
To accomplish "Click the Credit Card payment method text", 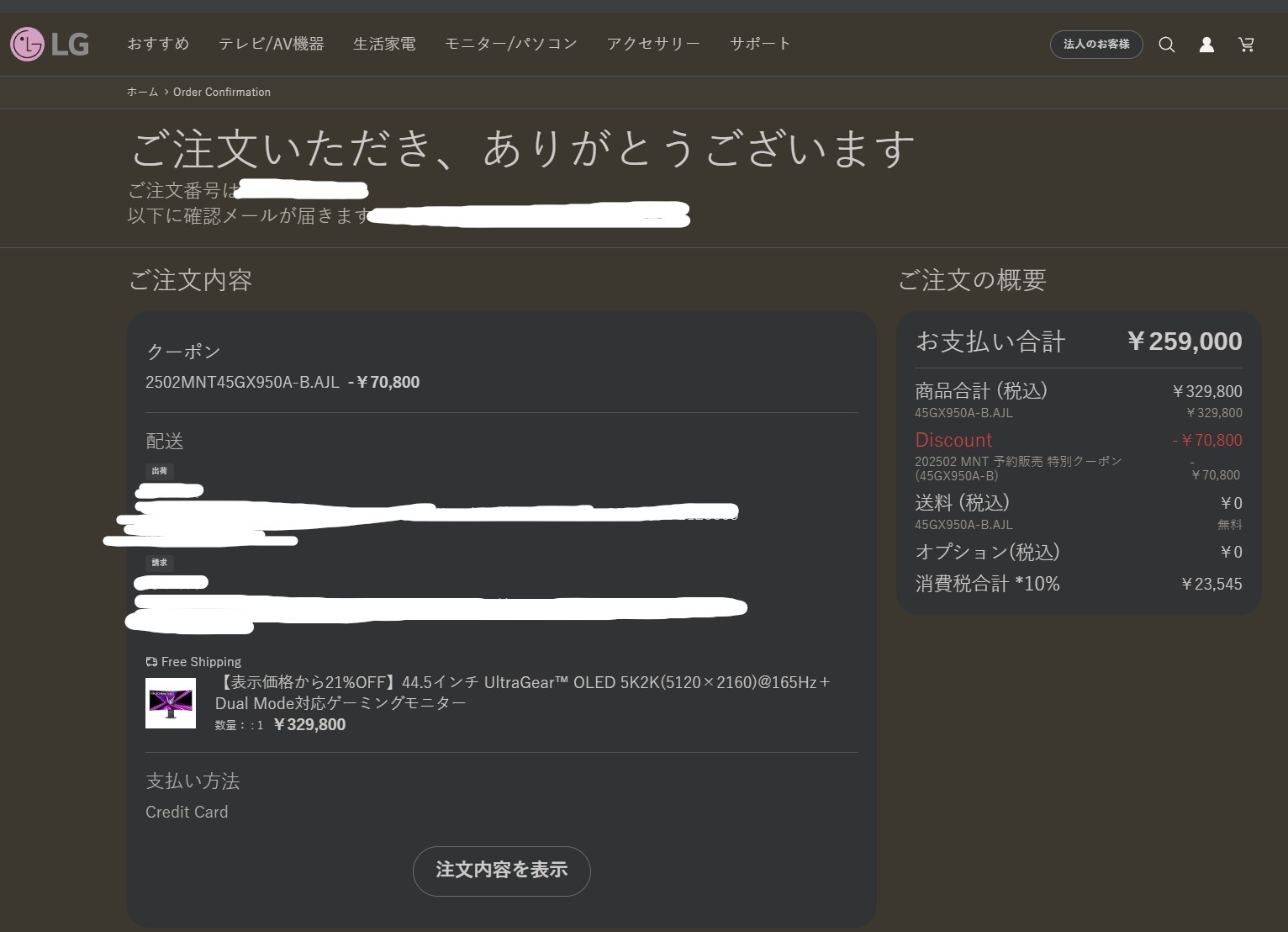I will coord(187,813).
